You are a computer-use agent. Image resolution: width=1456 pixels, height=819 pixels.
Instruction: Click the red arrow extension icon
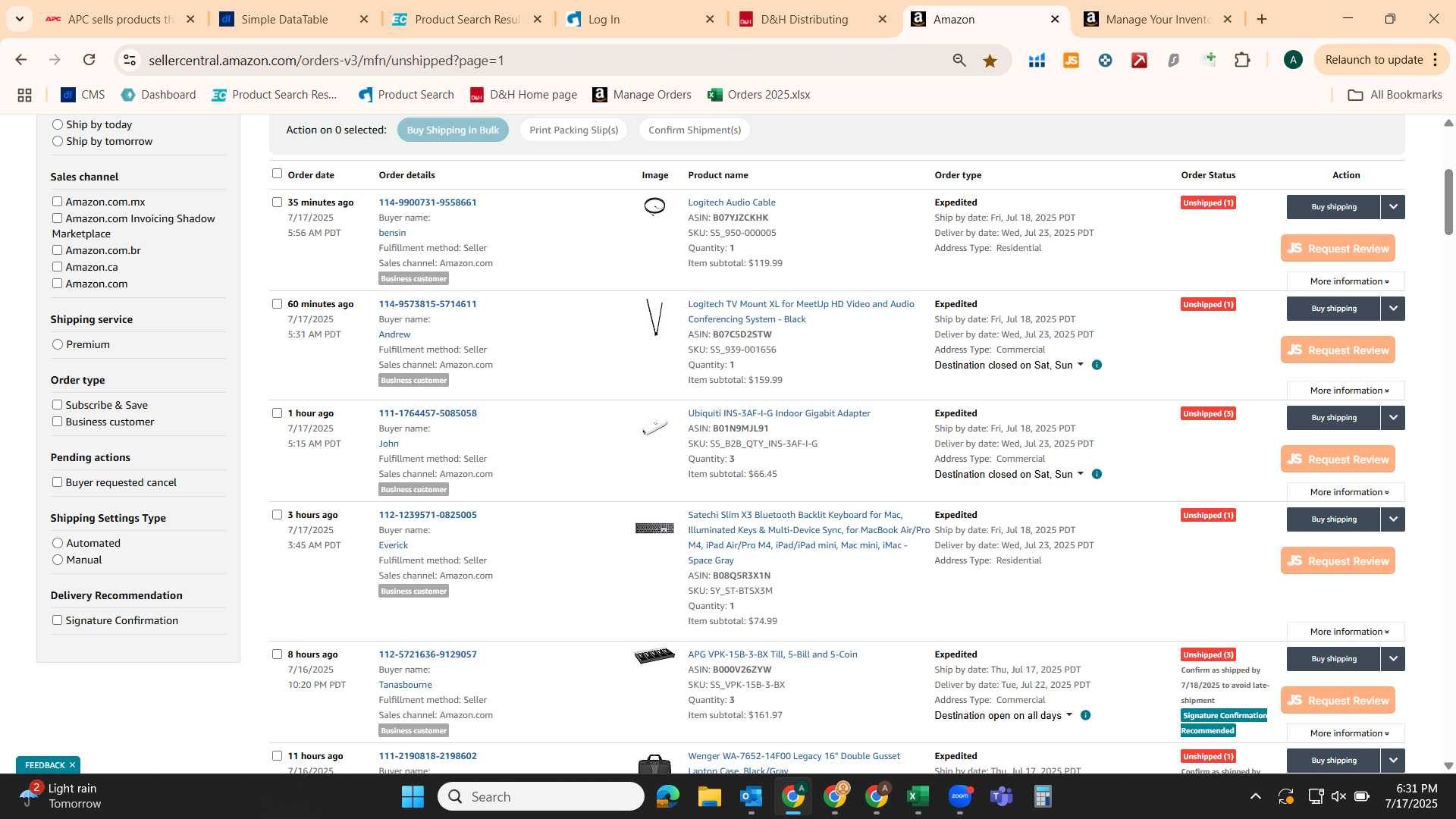(x=1139, y=61)
